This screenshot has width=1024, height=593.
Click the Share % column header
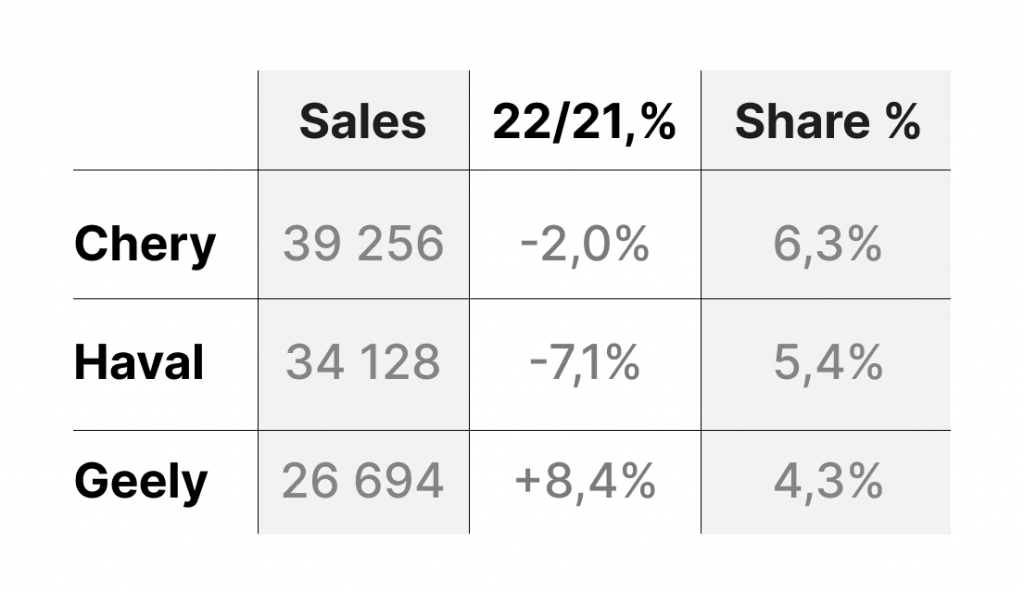[827, 121]
